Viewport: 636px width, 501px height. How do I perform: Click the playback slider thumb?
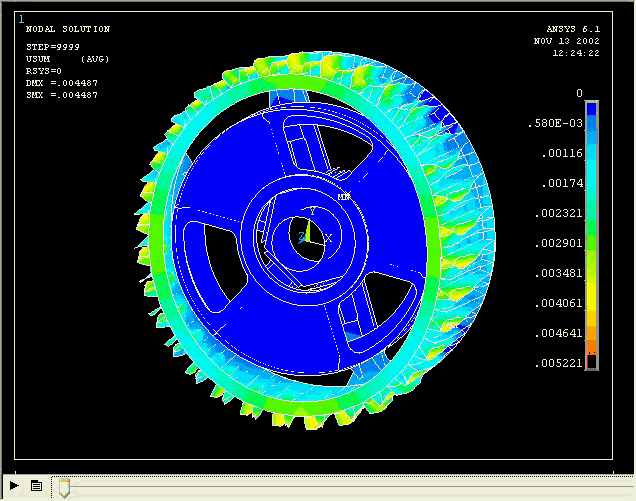tap(64, 487)
